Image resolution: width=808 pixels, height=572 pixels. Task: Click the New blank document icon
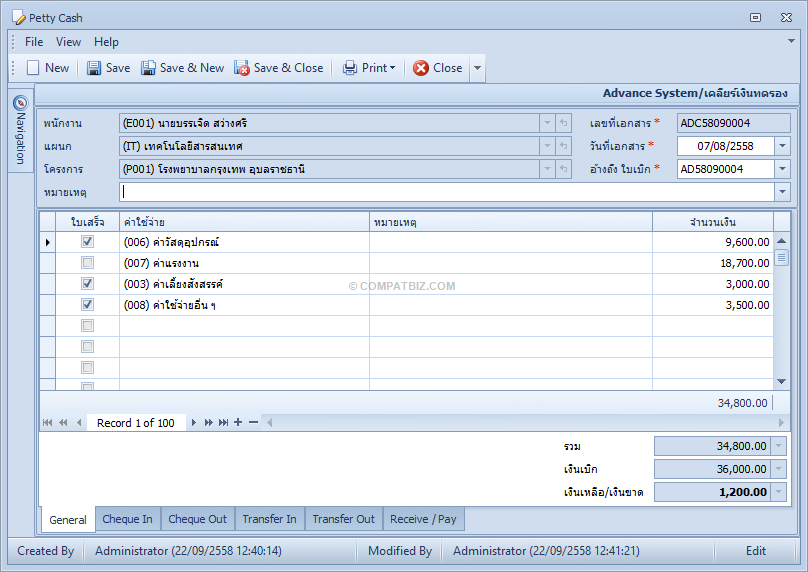pos(33,68)
